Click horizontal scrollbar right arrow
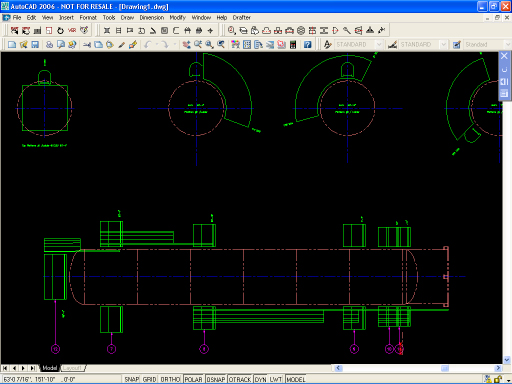This screenshot has height=384, width=512. (498, 368)
